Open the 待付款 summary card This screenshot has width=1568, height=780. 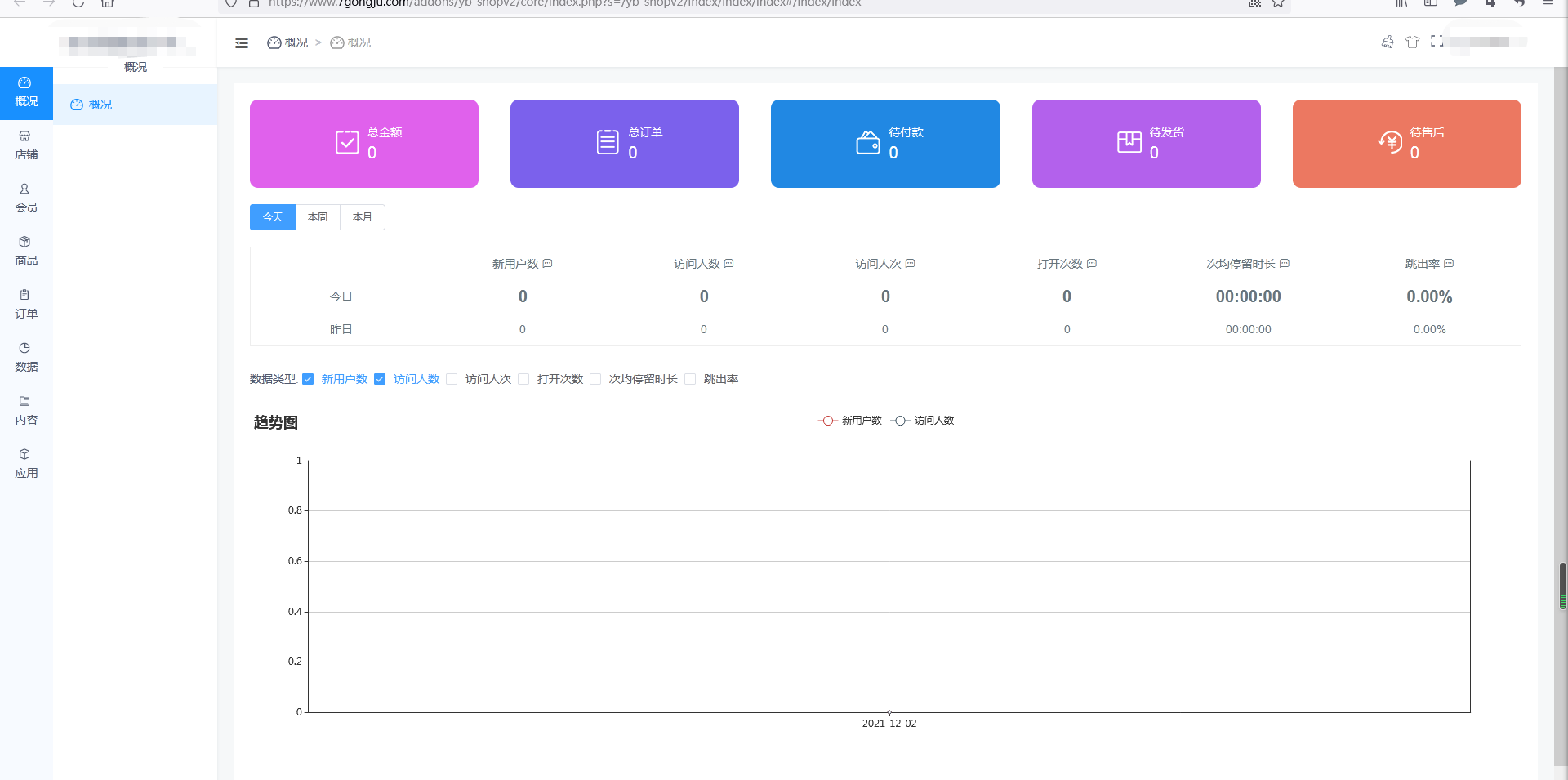[885, 144]
